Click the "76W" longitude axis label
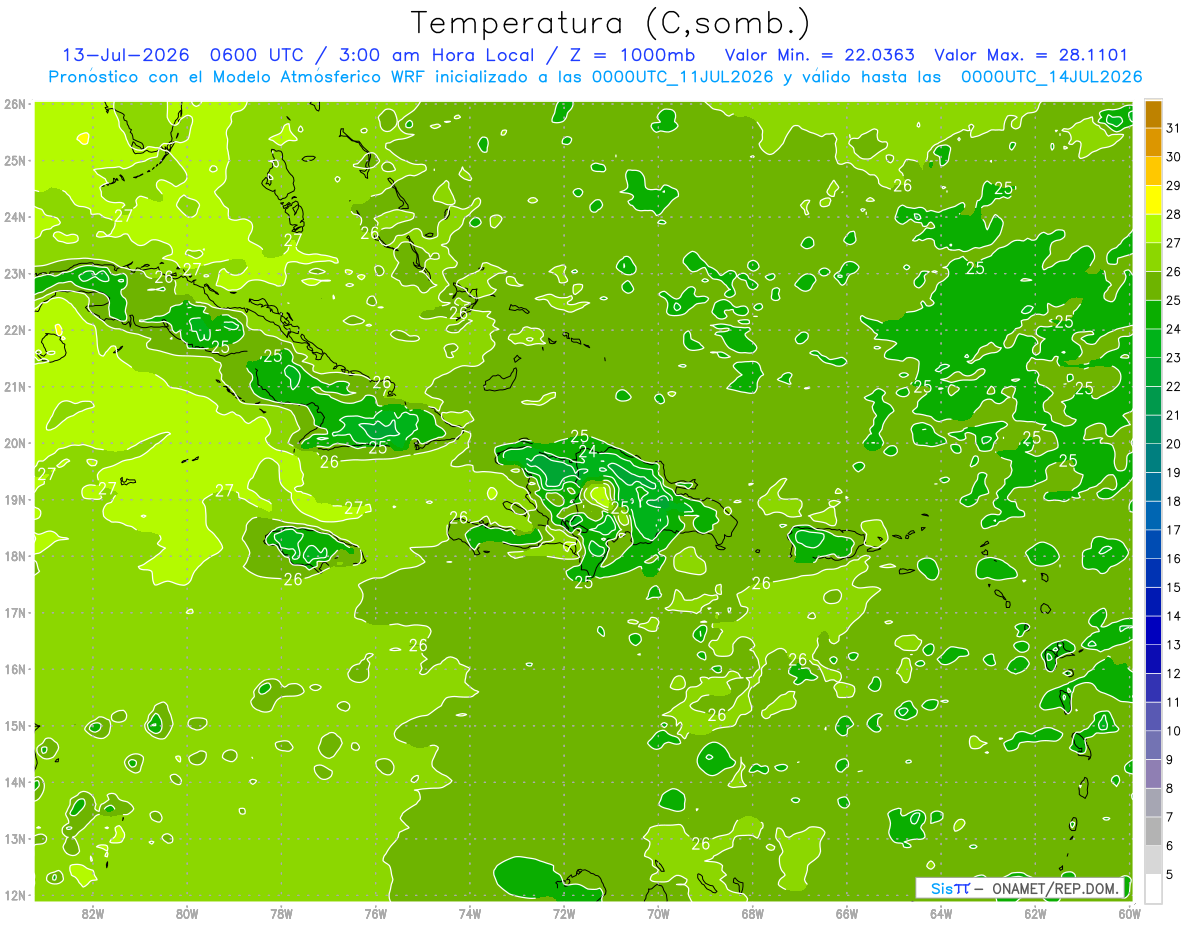This screenshot has width=1200, height=927. [375, 913]
